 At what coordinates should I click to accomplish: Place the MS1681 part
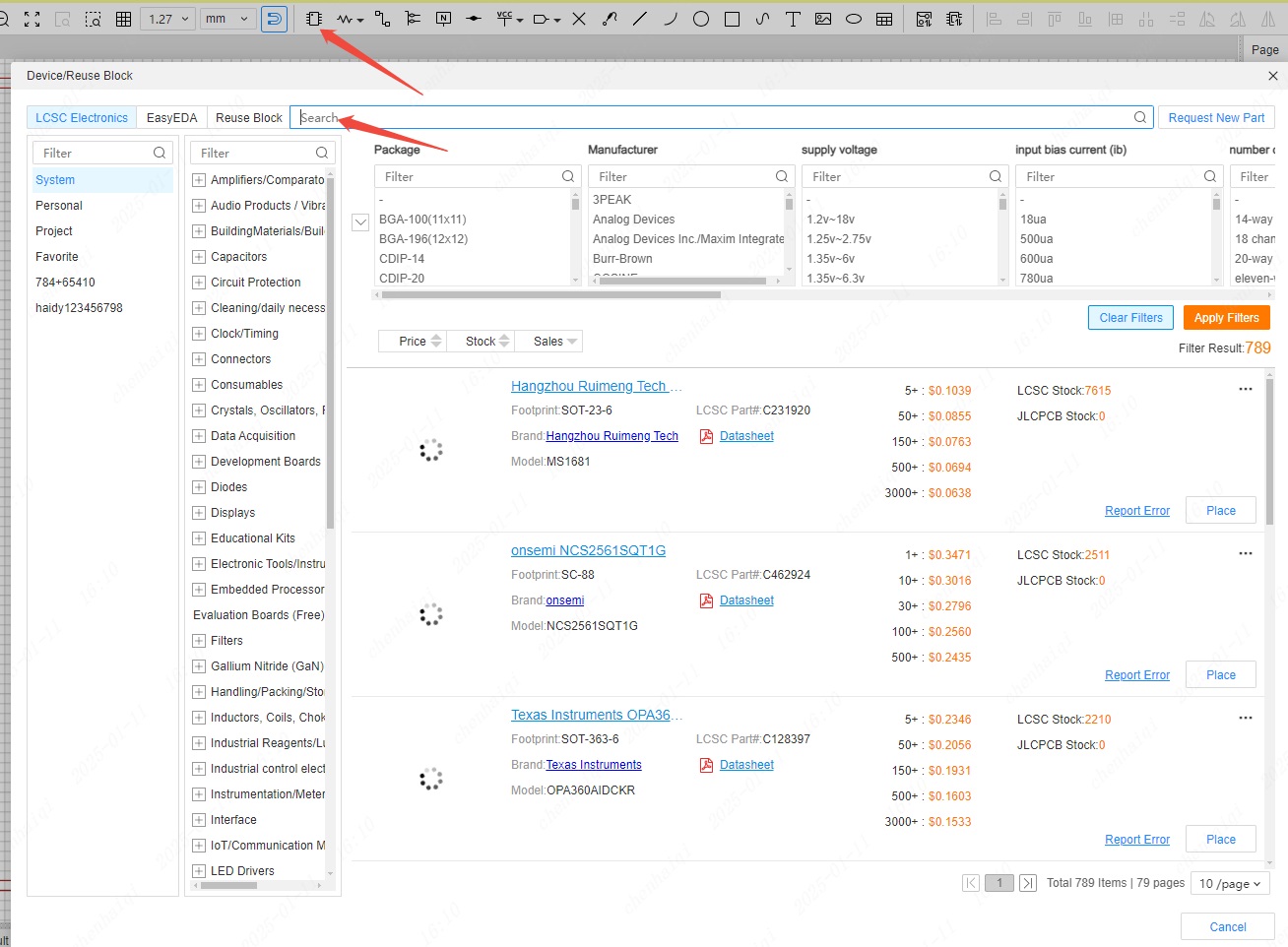1220,510
